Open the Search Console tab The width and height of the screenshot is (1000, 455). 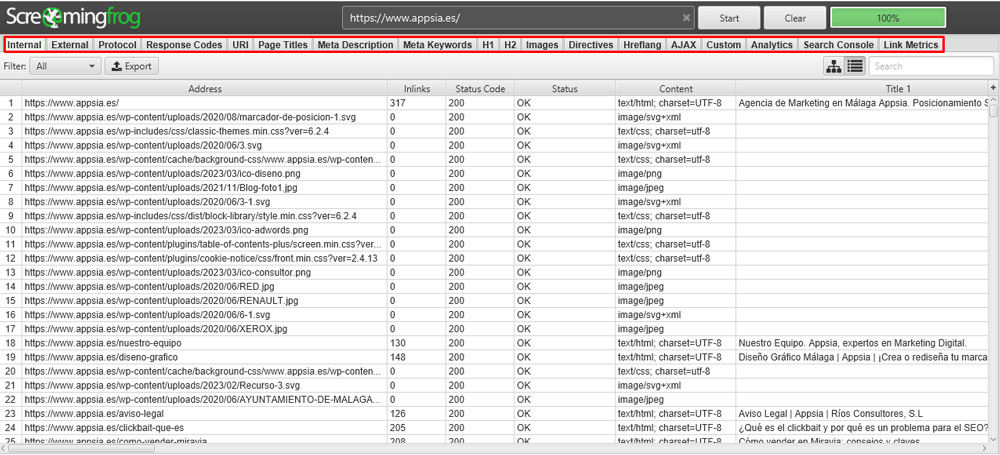pos(838,45)
